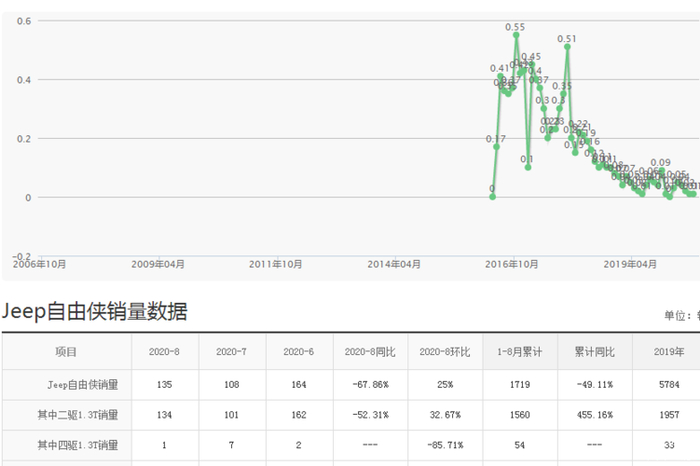Click the 33 cell under 2019年
The height and width of the screenshot is (466, 700).
(x=669, y=445)
